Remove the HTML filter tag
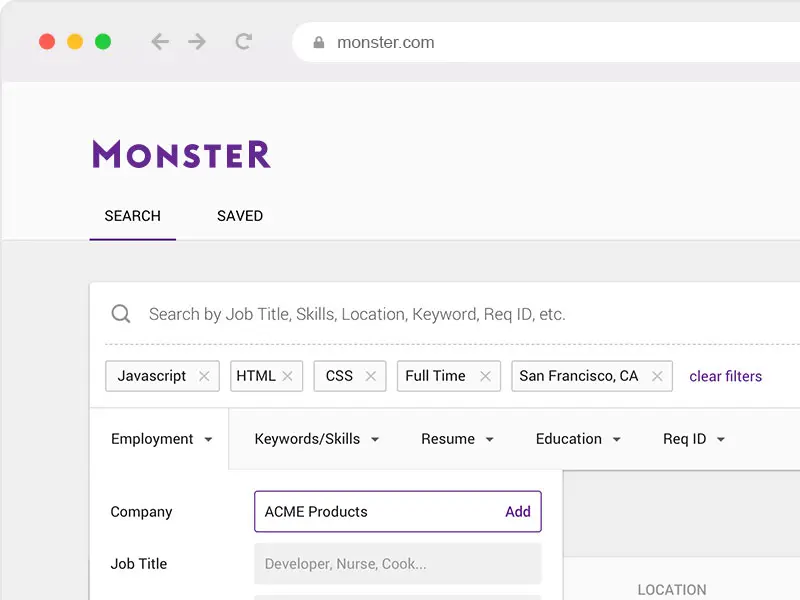This screenshot has height=600, width=800. pyautogui.click(x=287, y=376)
